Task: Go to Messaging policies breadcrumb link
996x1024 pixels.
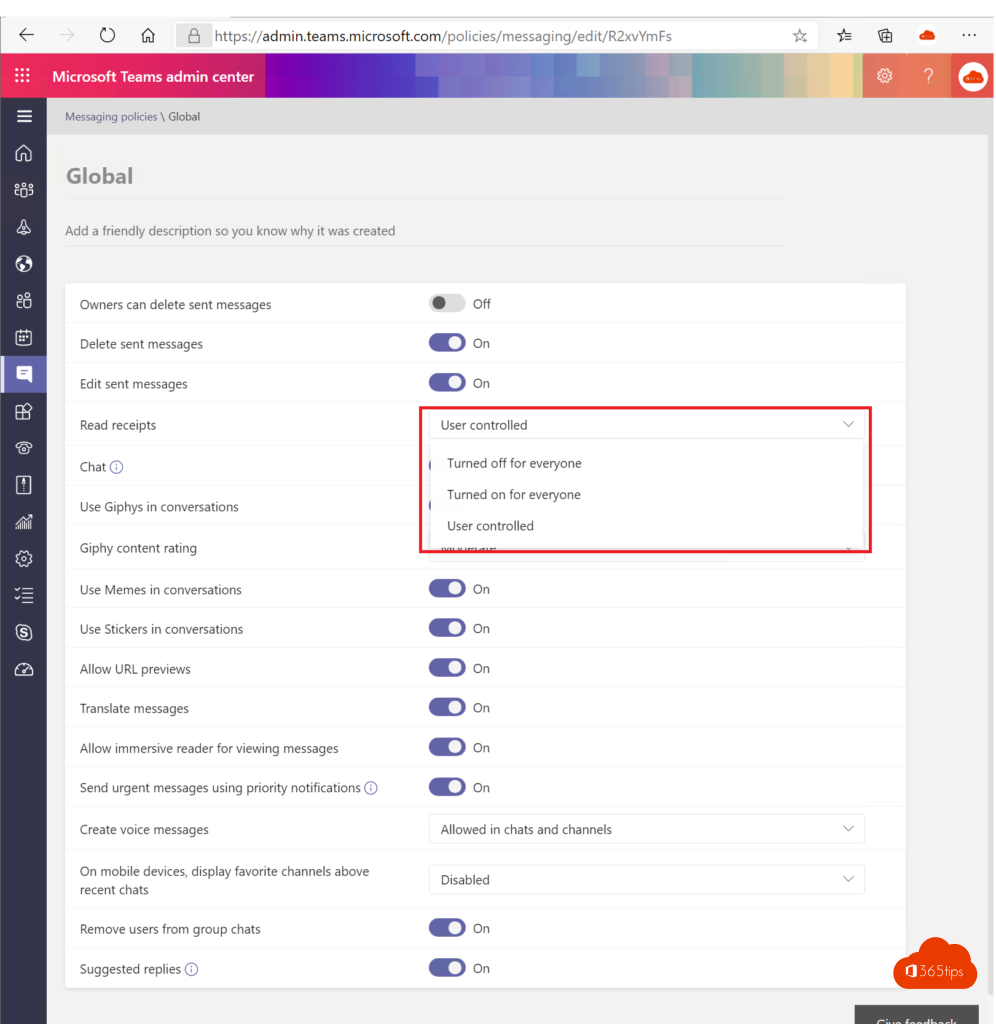Action: click(111, 117)
